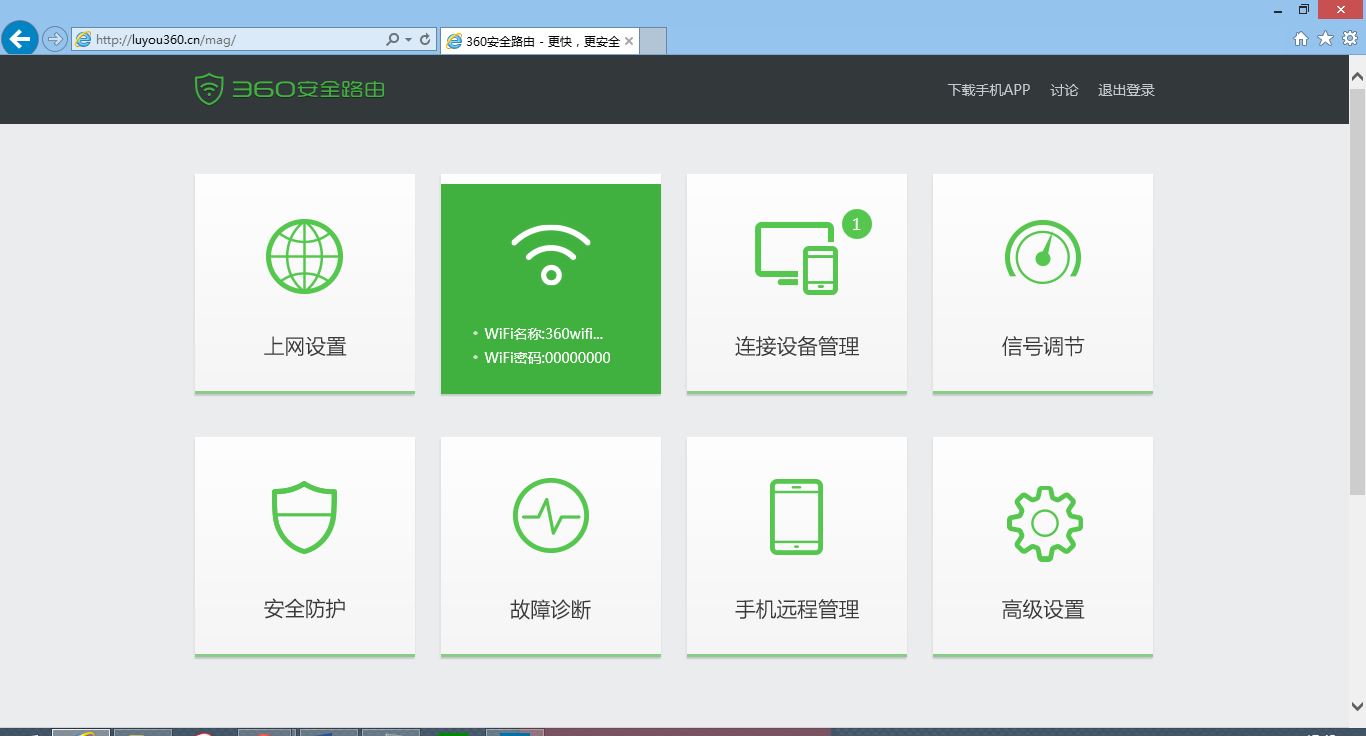Click the 上网设置 label
The width and height of the screenshot is (1366, 736).
click(305, 347)
